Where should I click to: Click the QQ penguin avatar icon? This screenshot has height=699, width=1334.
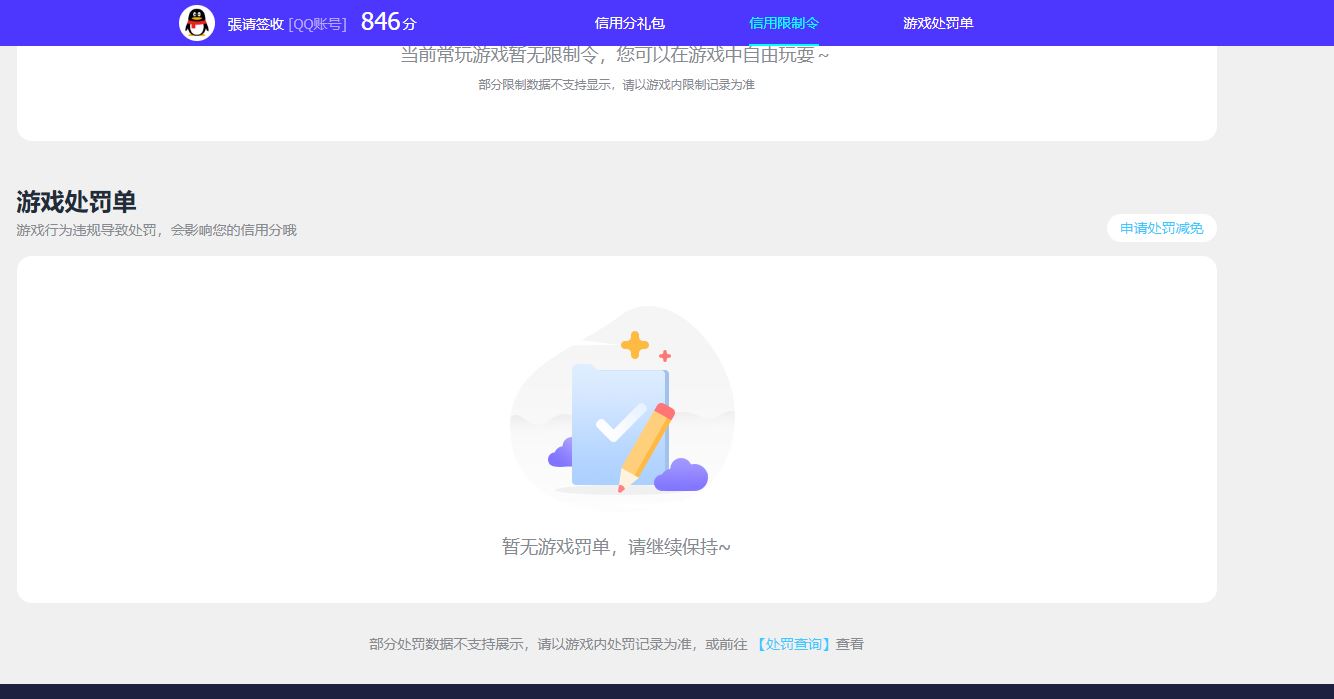click(197, 22)
